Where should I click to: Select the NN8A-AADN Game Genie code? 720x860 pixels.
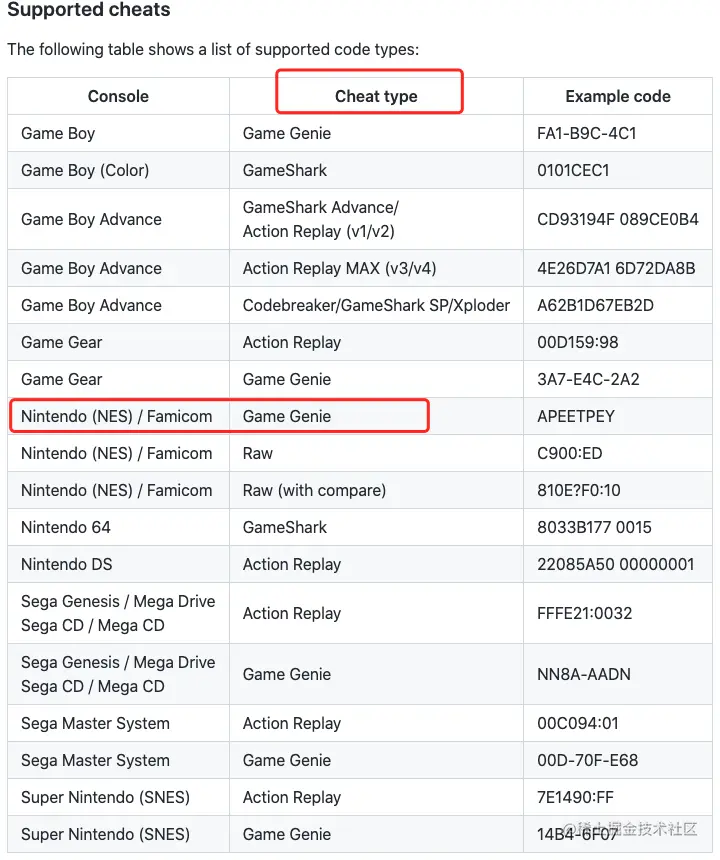pyautogui.click(x=584, y=674)
